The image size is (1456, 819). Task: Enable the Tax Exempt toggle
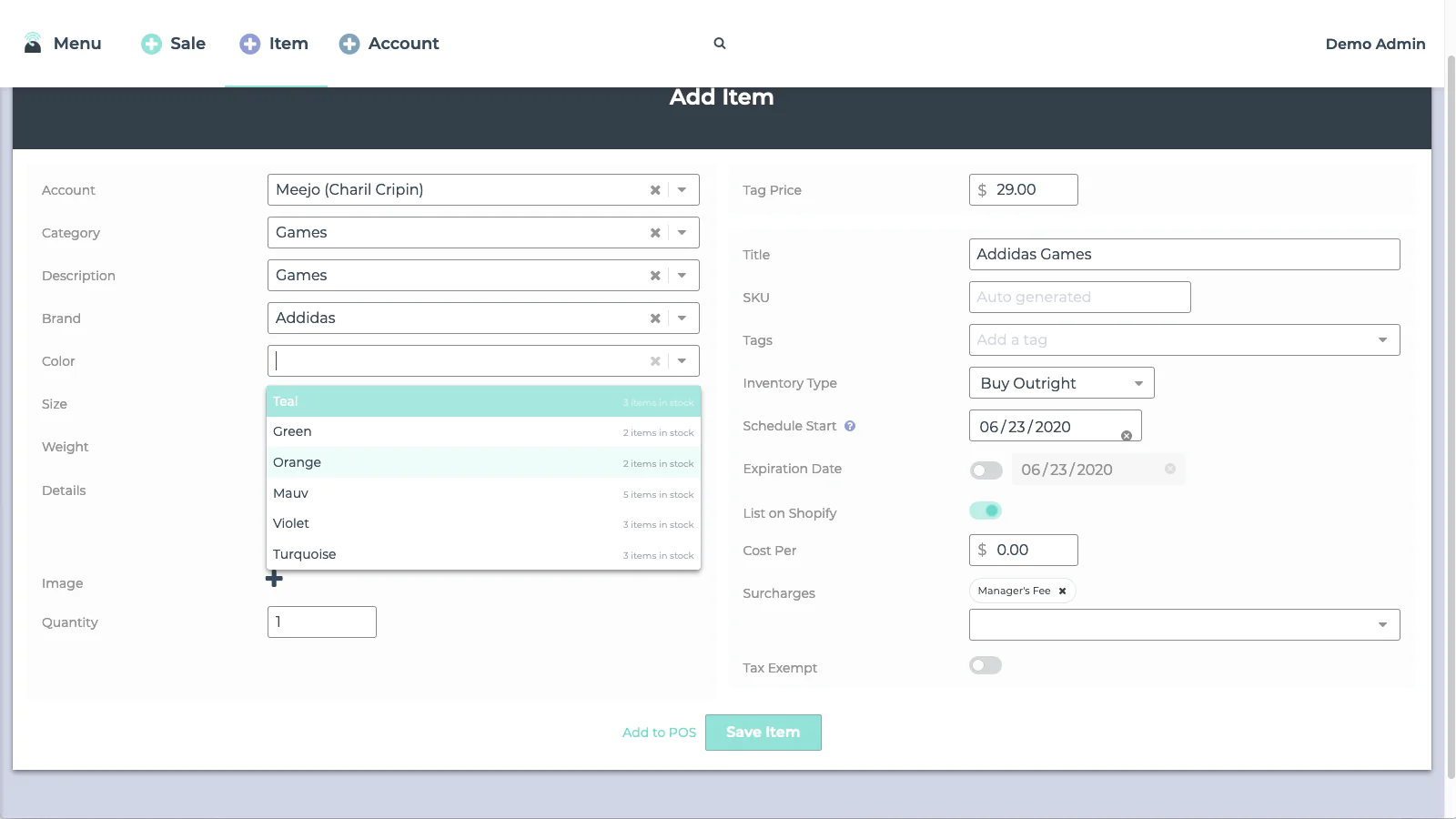click(986, 665)
